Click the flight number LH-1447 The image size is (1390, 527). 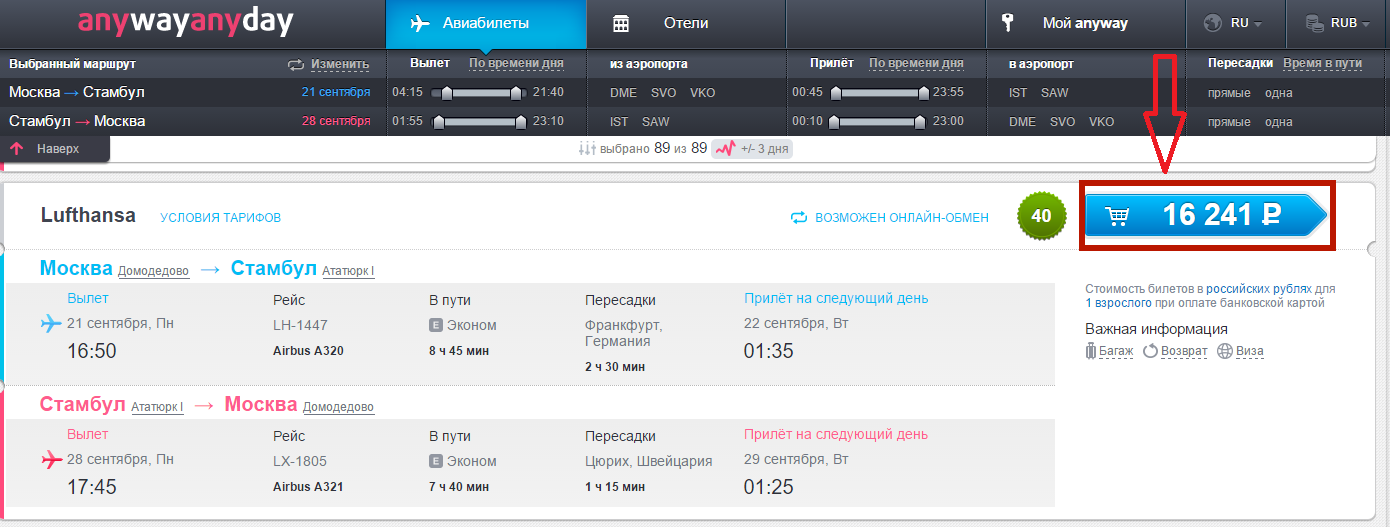[x=300, y=325]
